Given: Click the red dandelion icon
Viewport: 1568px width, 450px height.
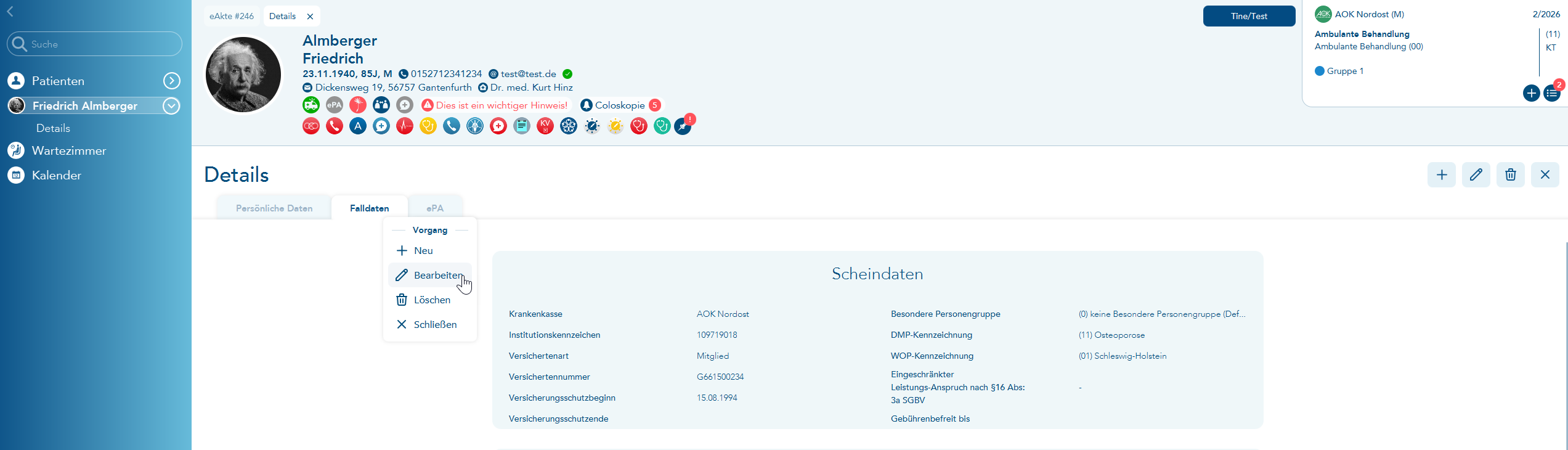Looking at the screenshot, I should (358, 105).
